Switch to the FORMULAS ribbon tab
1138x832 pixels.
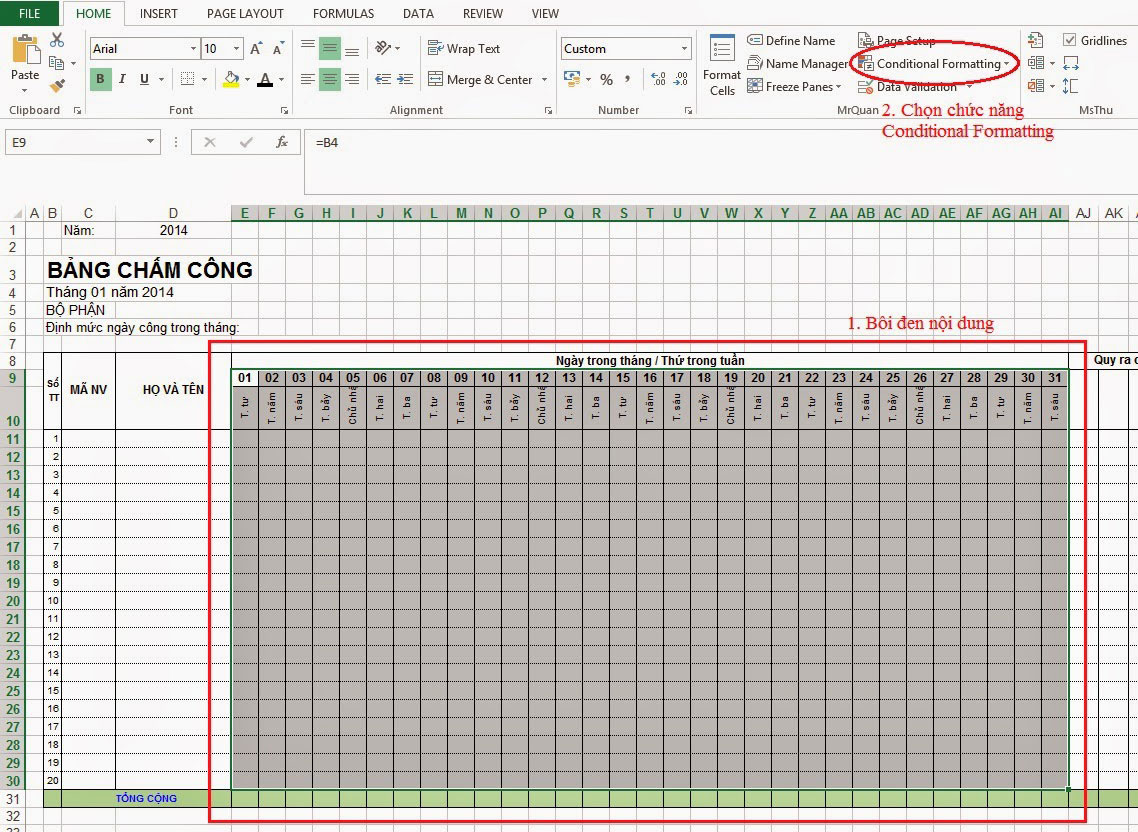[x=343, y=13]
